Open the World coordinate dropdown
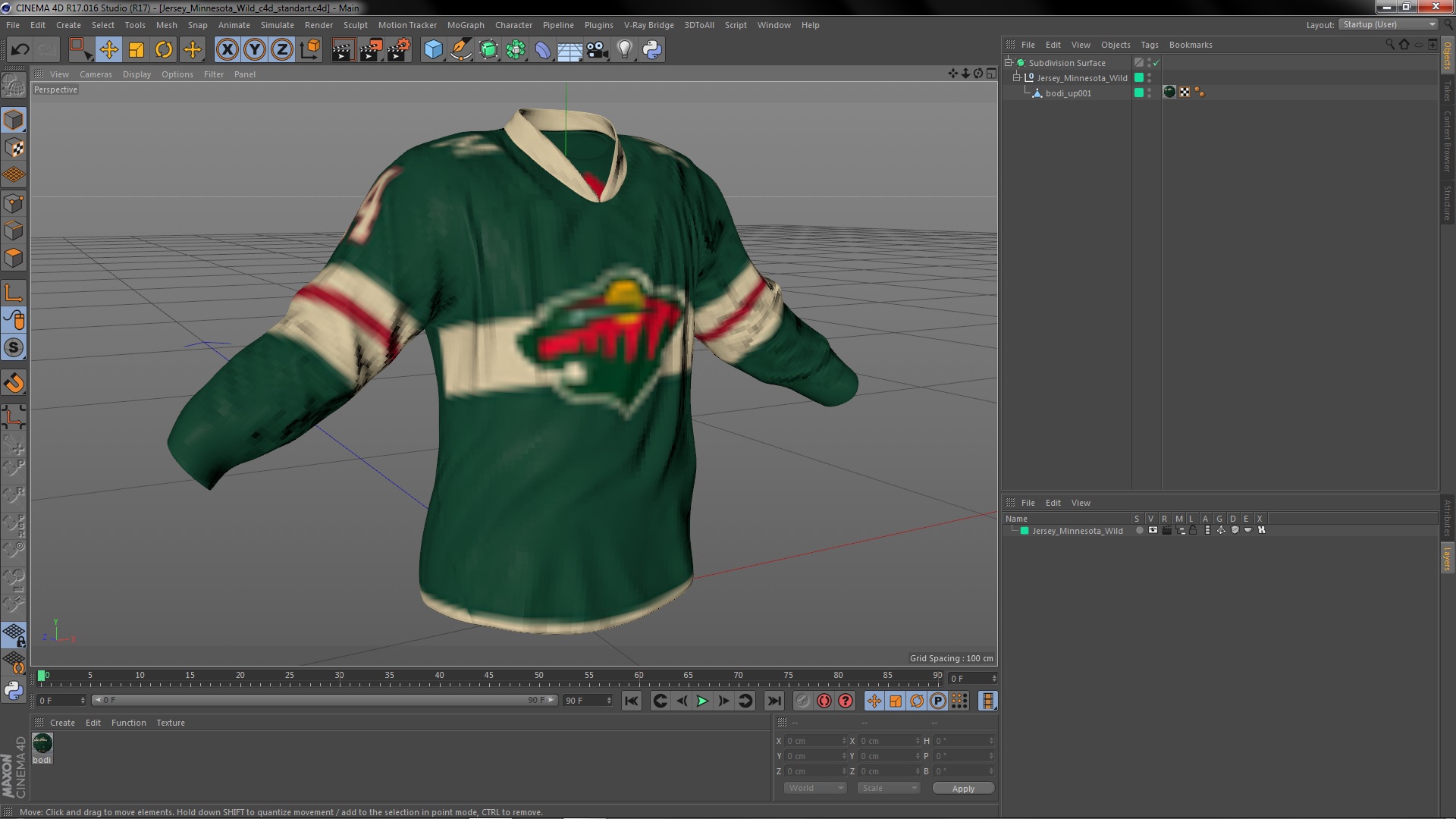The width and height of the screenshot is (1456, 819). [x=815, y=789]
